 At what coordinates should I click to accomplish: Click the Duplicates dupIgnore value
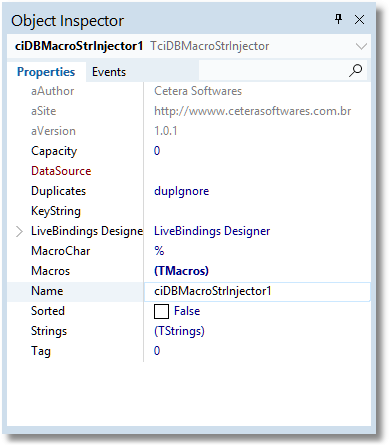click(182, 191)
